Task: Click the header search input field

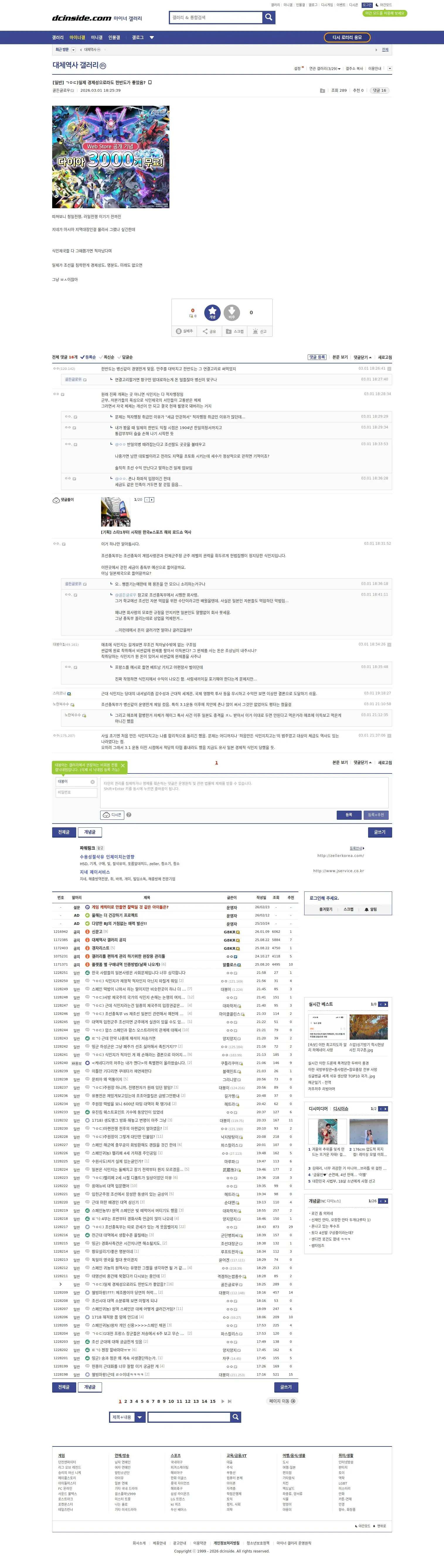Action: pyautogui.click(x=216, y=18)
